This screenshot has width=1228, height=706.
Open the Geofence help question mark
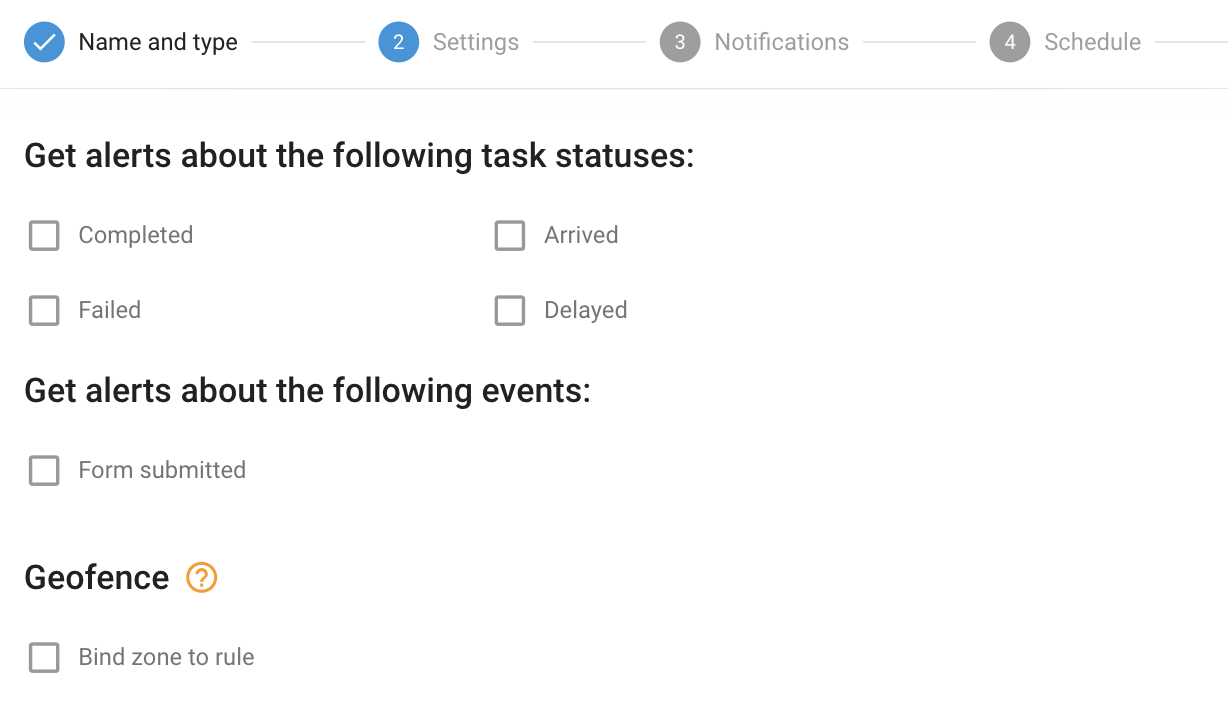tap(202, 578)
